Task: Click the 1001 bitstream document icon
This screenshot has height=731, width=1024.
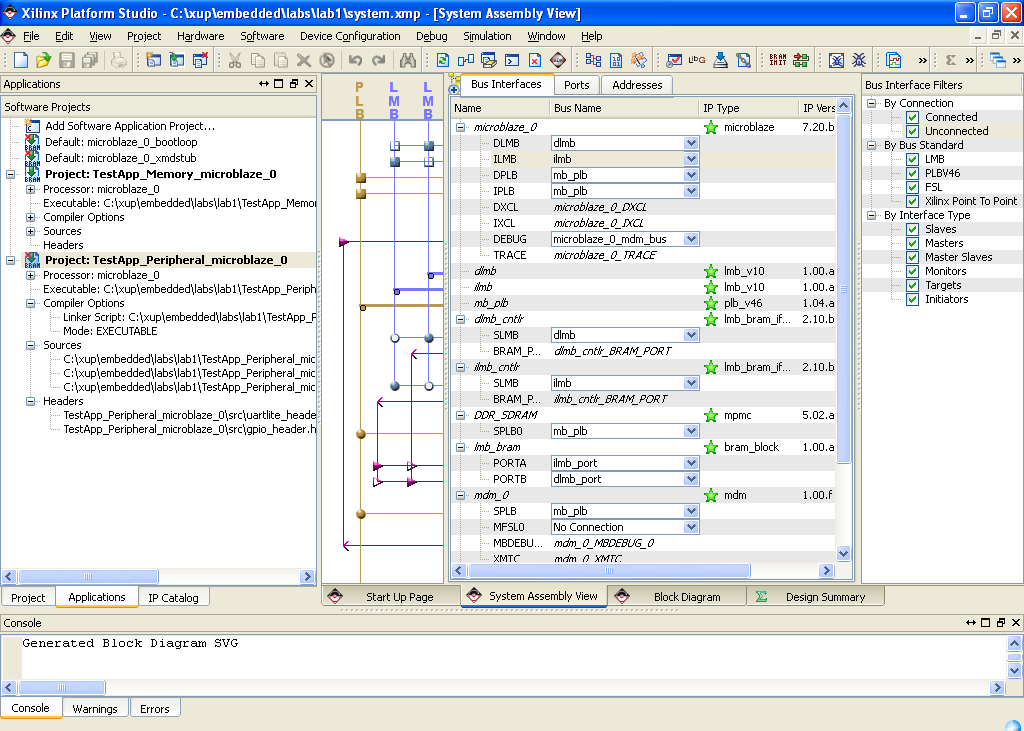Action: coord(616,61)
